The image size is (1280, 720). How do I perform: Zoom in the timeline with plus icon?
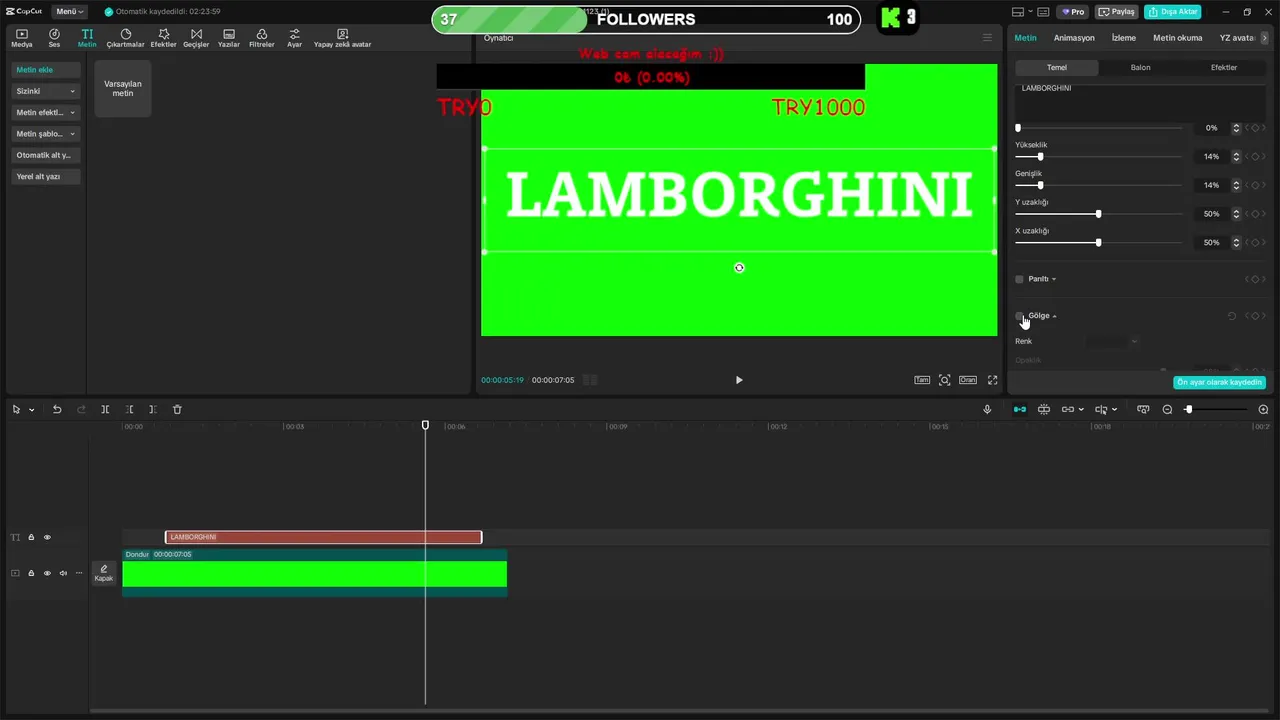point(1263,409)
